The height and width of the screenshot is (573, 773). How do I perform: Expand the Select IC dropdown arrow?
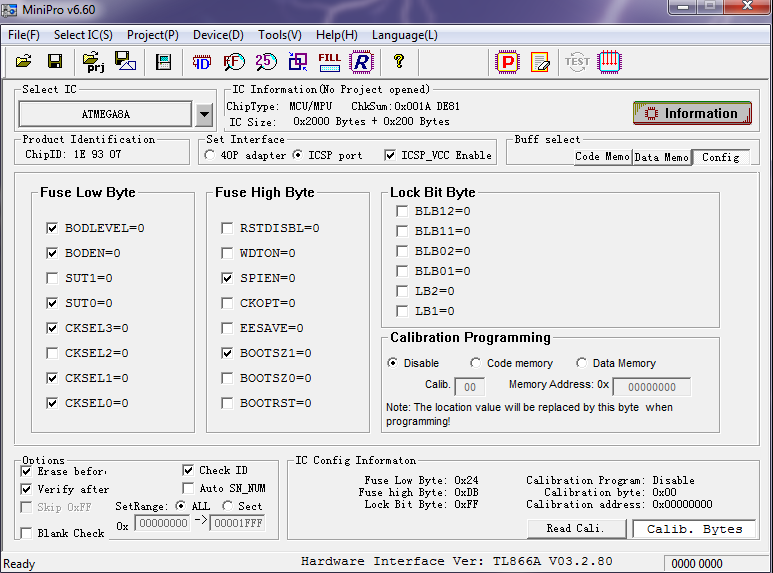(x=204, y=114)
